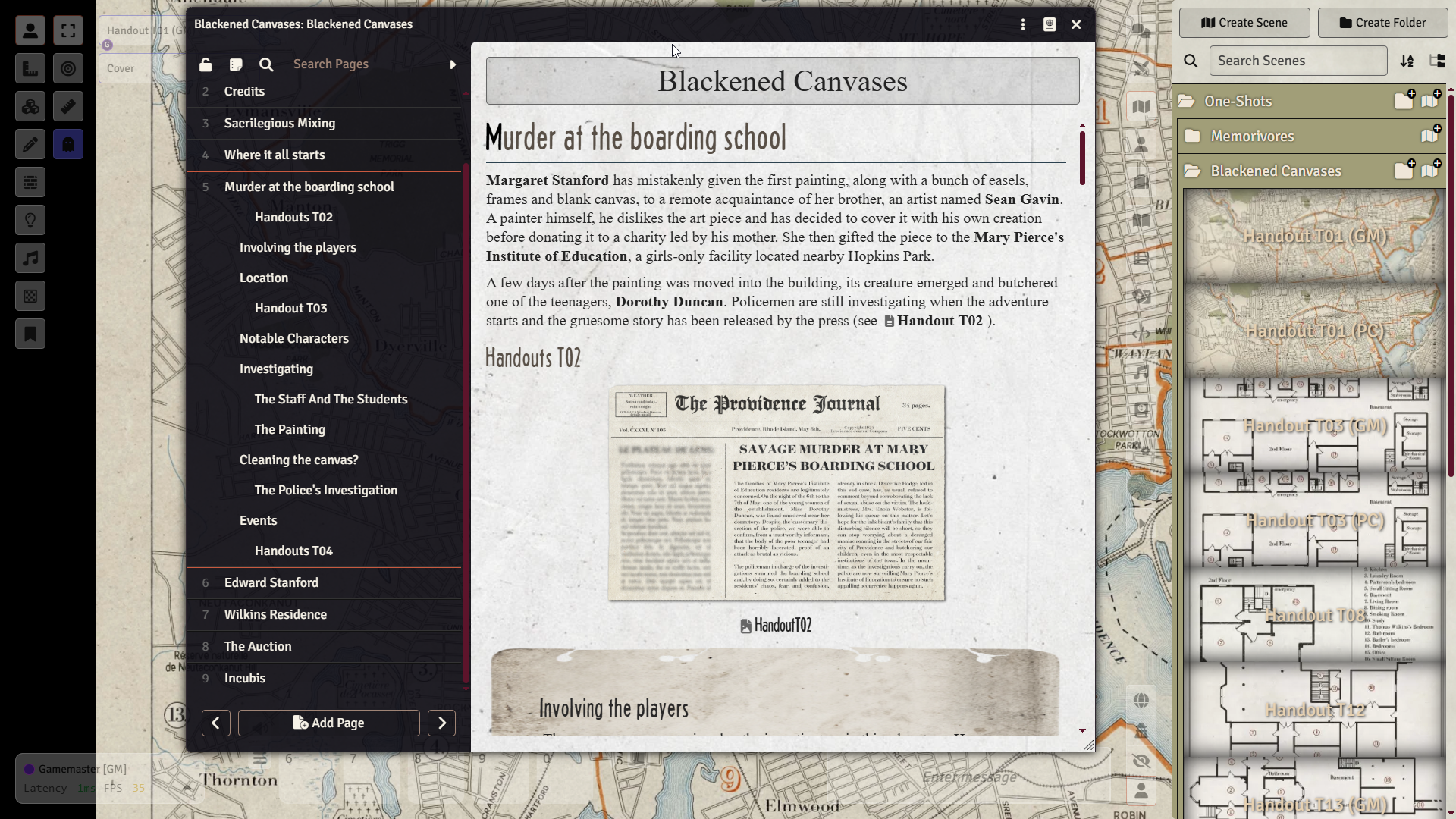
Task: Focus the Search Pages field
Action: 364,64
